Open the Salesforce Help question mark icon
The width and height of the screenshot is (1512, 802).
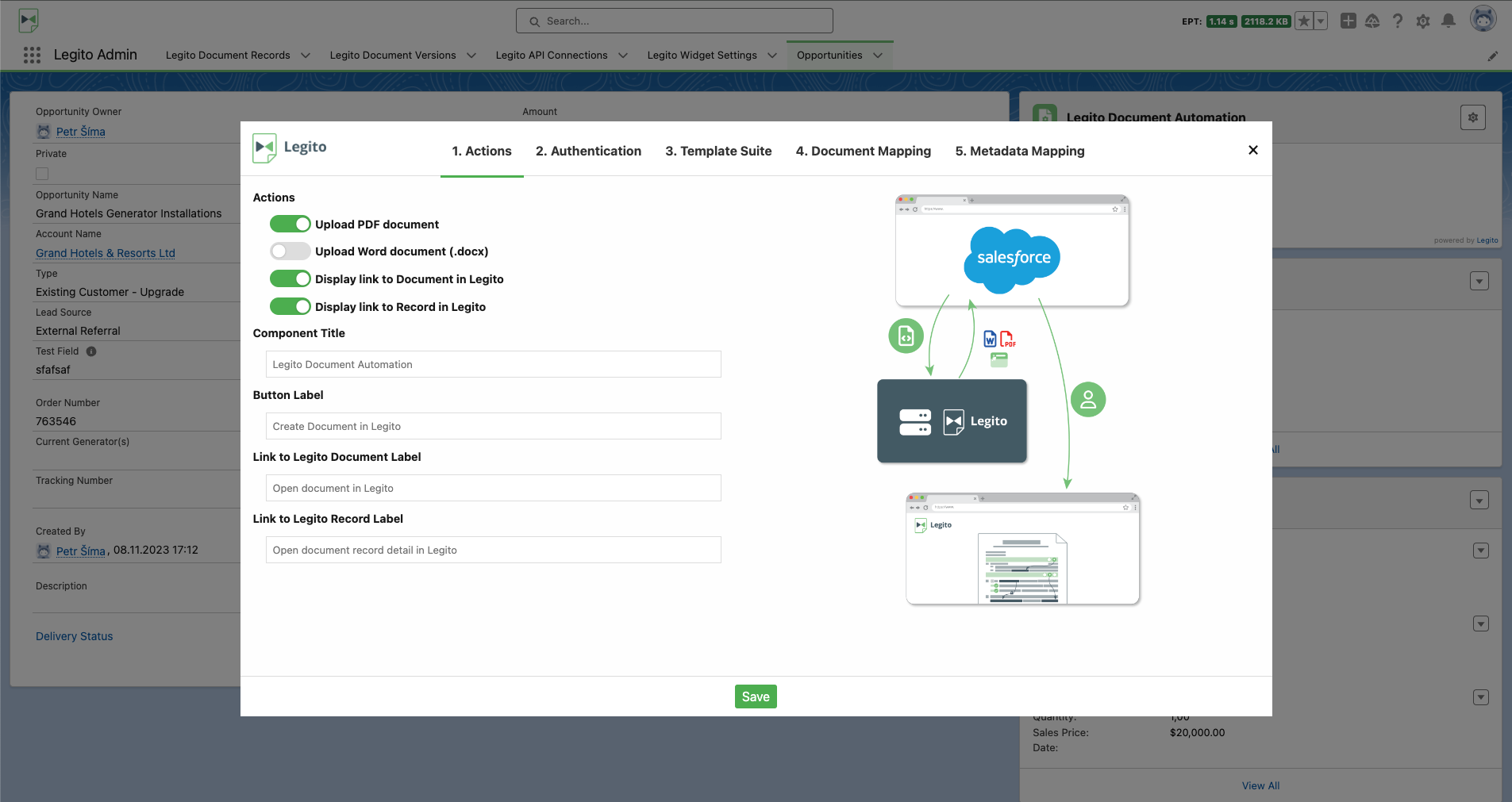click(x=1398, y=21)
